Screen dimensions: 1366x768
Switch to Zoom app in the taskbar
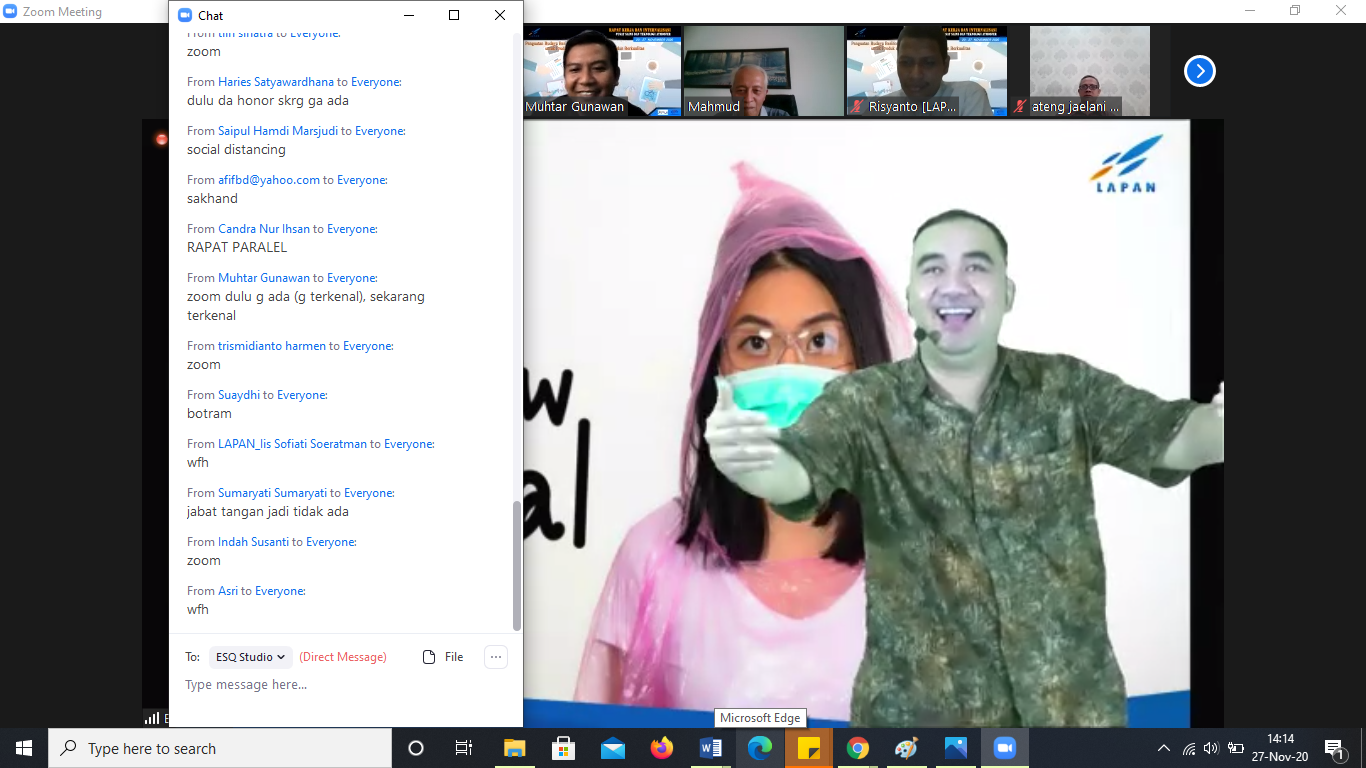tap(1004, 748)
